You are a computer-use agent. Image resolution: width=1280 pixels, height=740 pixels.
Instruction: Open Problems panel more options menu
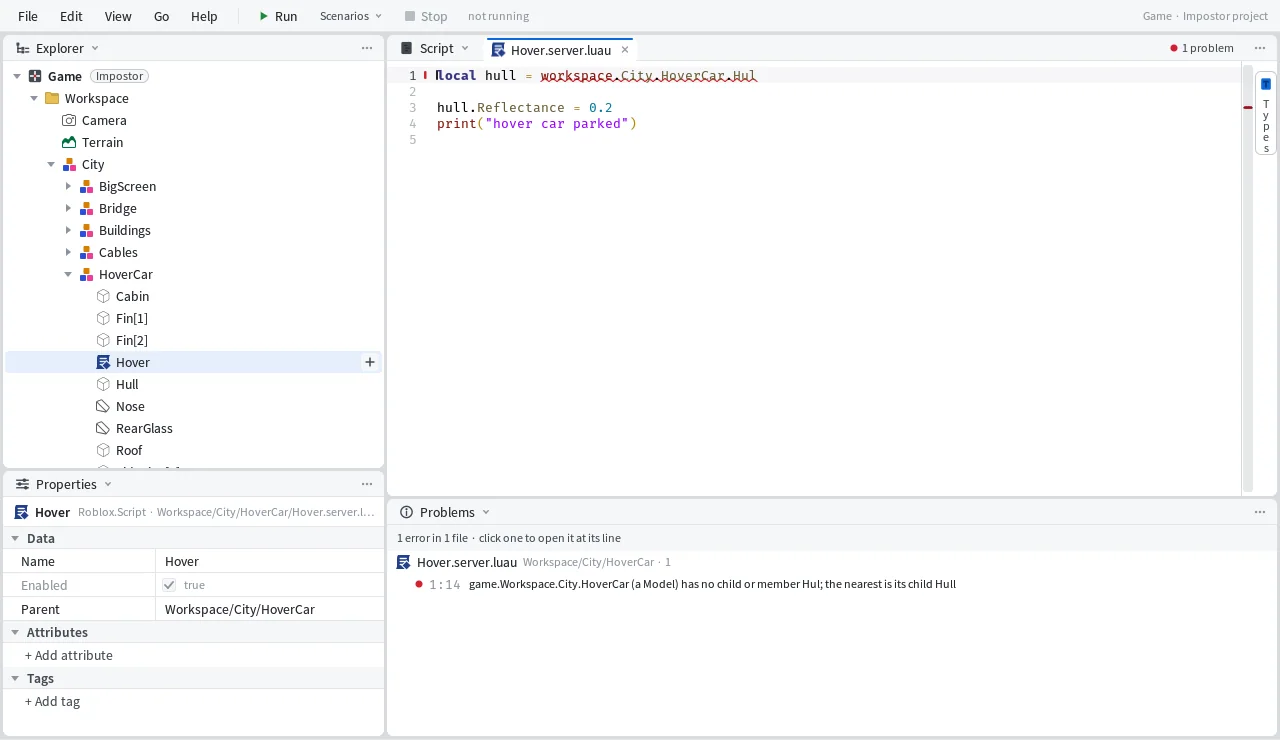[1260, 512]
